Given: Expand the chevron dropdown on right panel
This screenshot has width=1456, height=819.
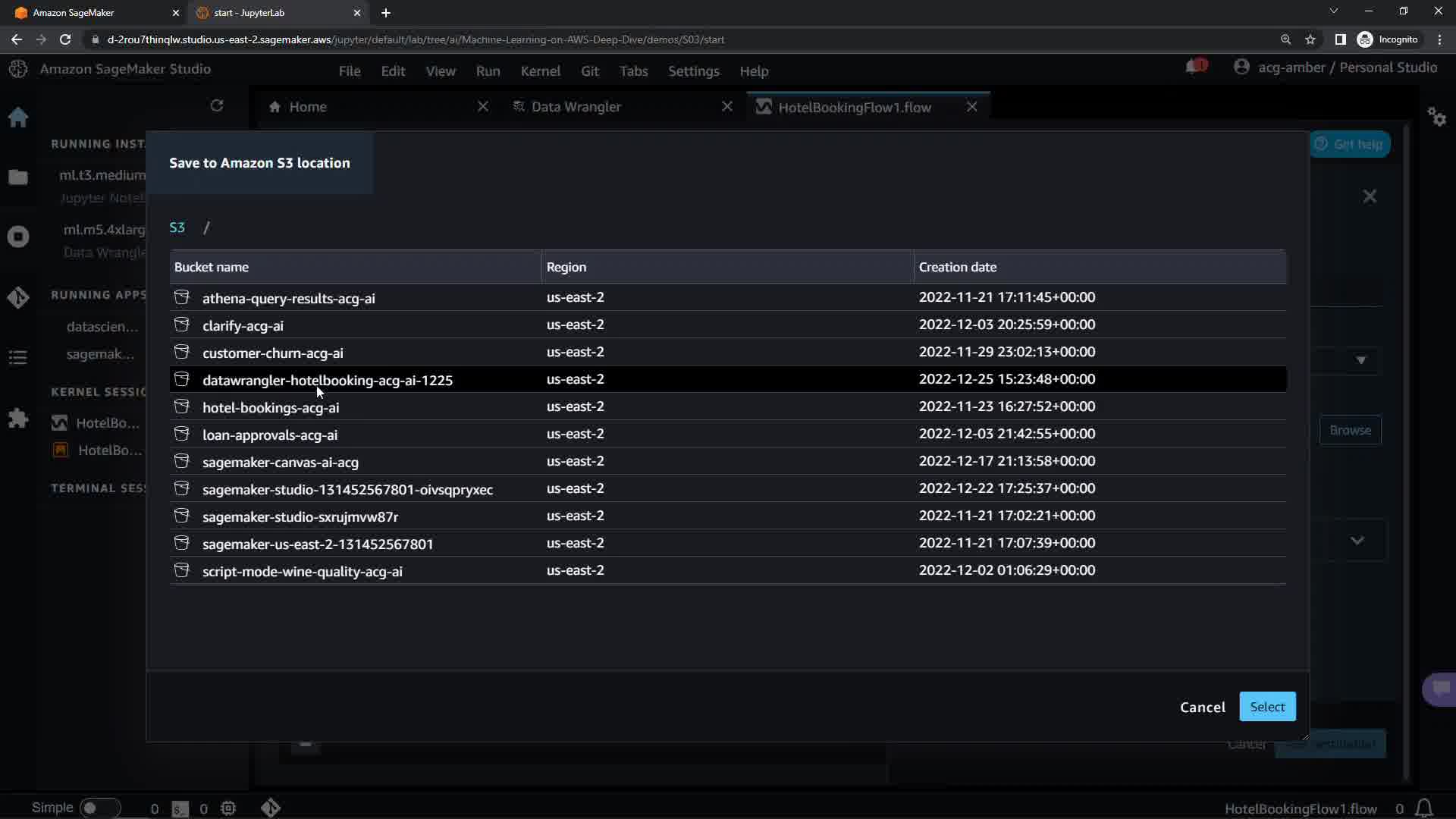Looking at the screenshot, I should (x=1357, y=541).
